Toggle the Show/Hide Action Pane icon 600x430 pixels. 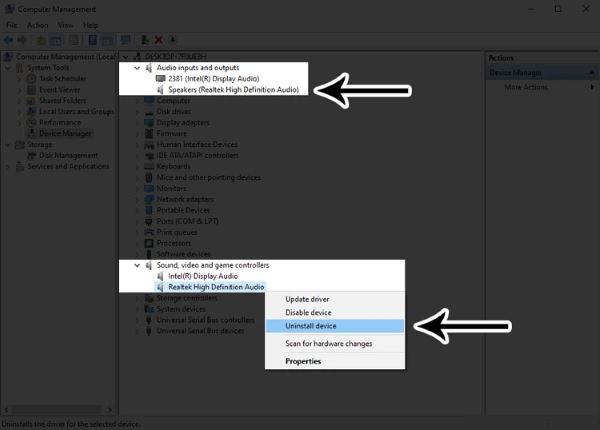[x=107, y=40]
